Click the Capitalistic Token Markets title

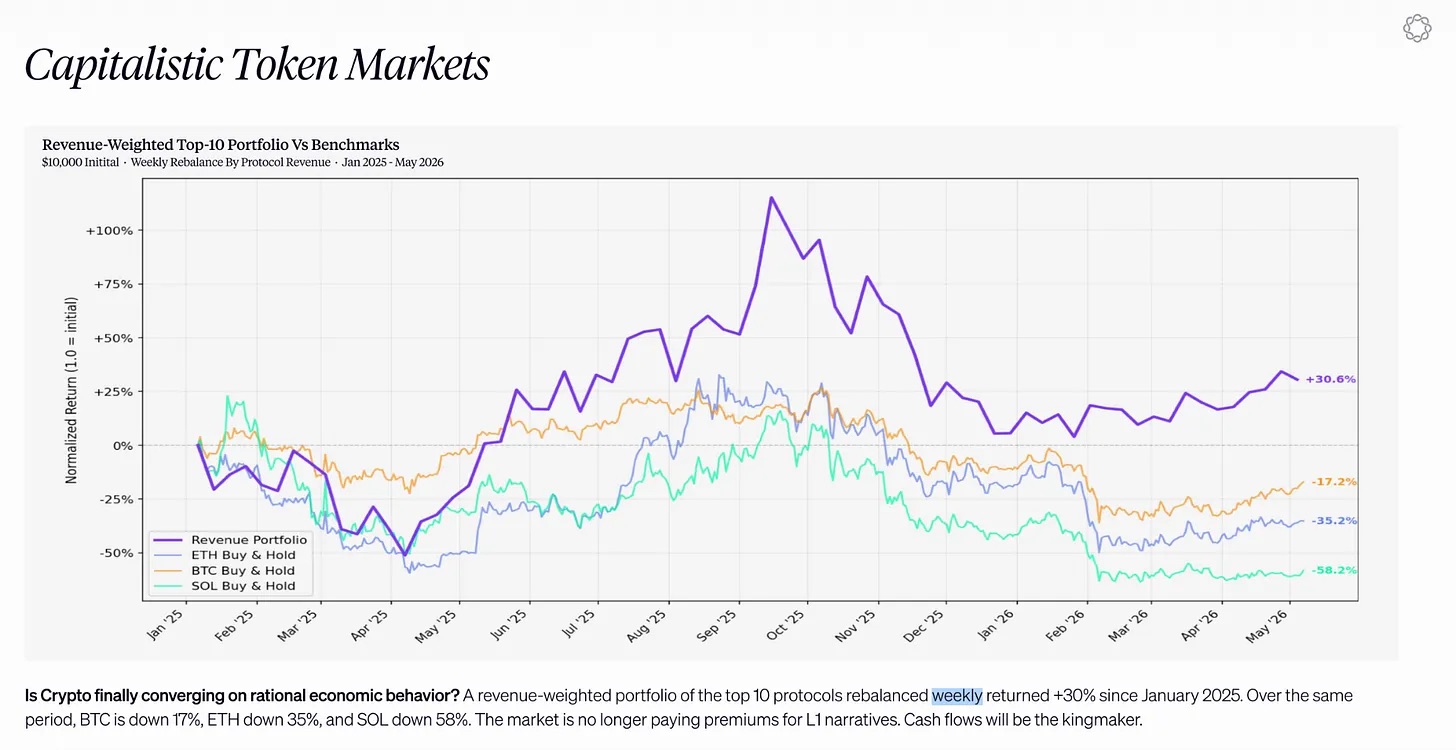[x=257, y=65]
